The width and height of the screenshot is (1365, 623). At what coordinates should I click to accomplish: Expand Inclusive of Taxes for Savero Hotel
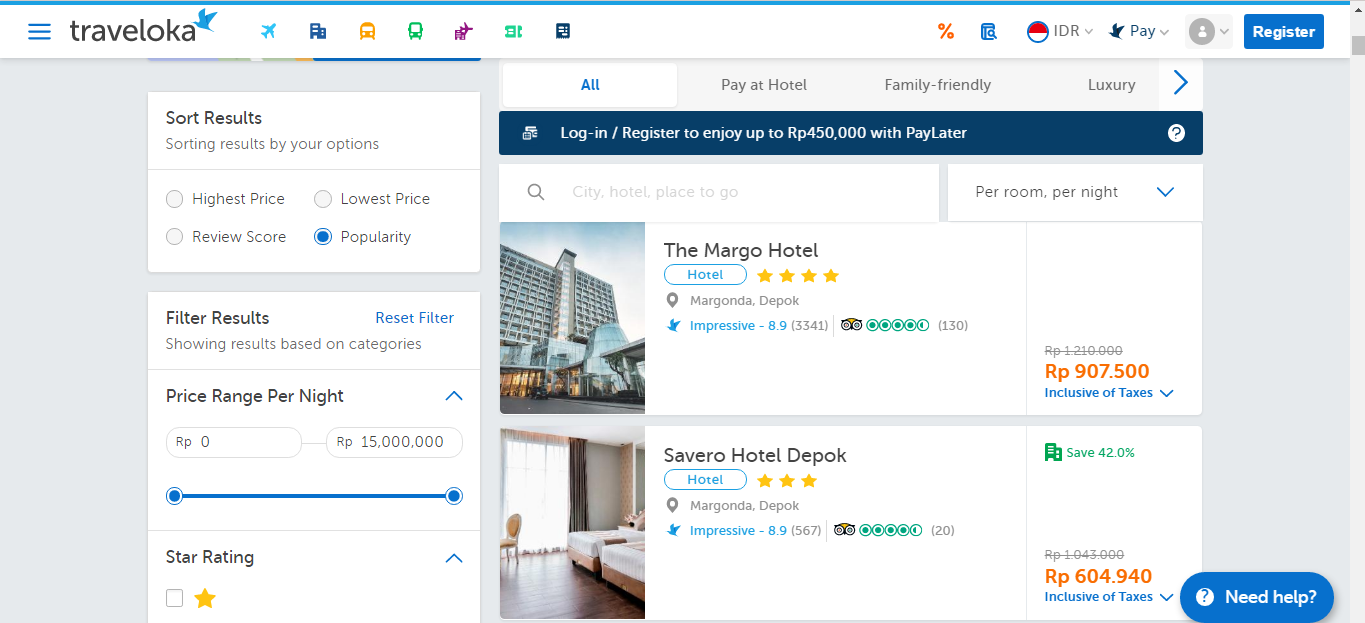point(1108,597)
